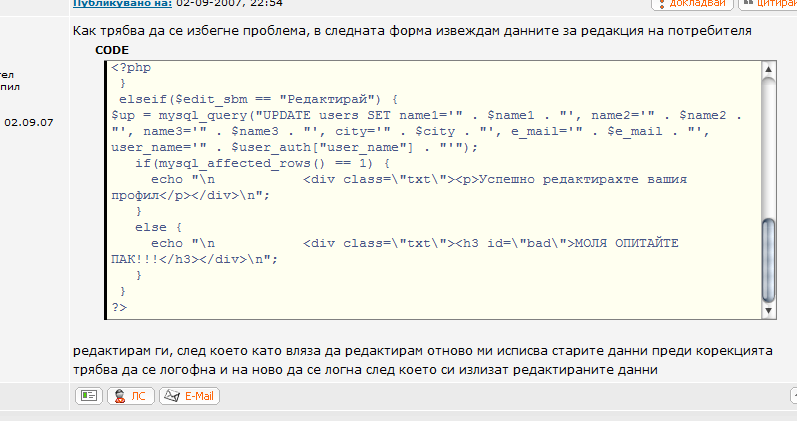Click the E-Mail button
The image size is (797, 421).
click(190, 396)
